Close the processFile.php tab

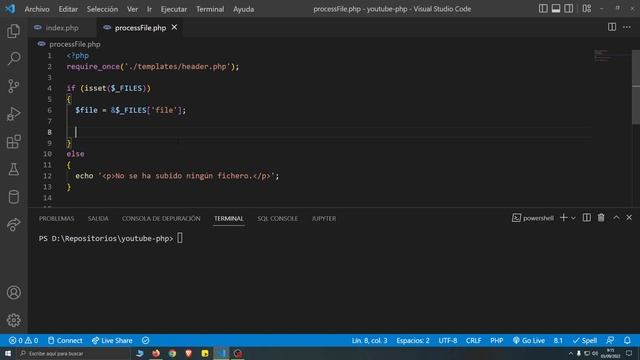click(174, 27)
